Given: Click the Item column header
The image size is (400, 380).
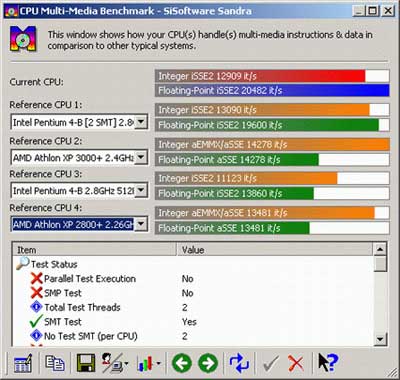Looking at the screenshot, I should click(94, 249).
